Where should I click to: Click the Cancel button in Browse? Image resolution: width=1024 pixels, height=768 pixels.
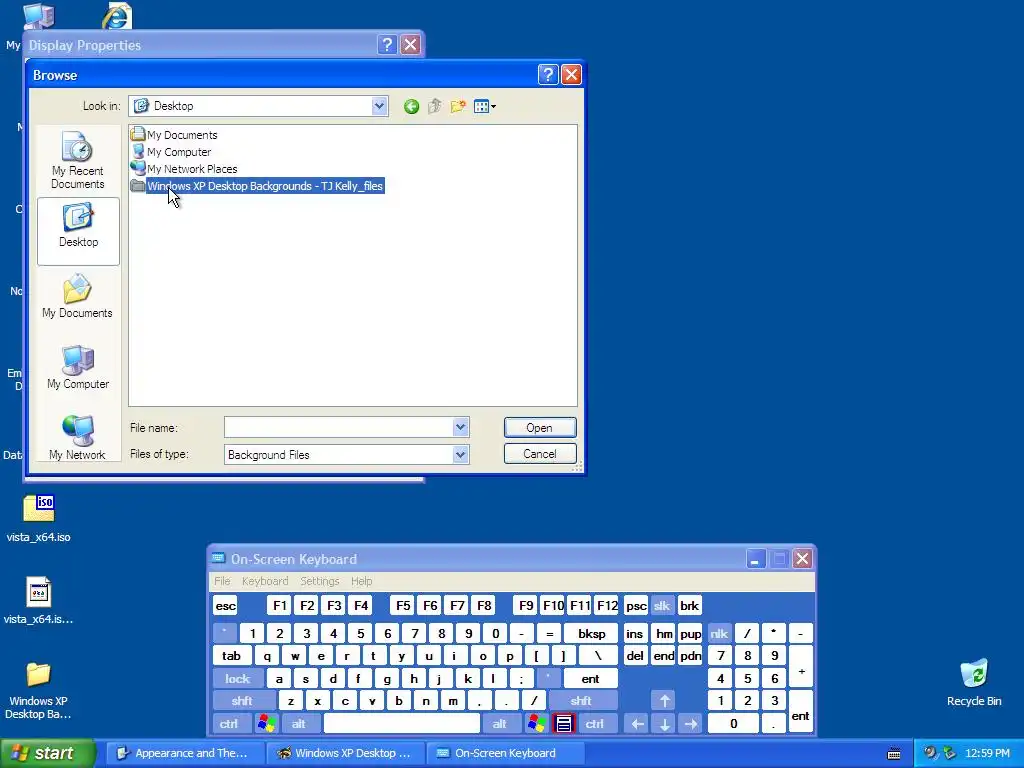click(x=540, y=454)
